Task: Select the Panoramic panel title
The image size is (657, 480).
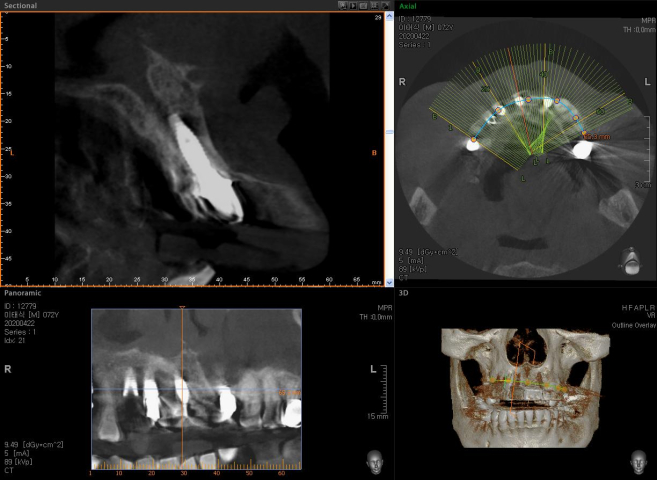Action: click(x=20, y=294)
